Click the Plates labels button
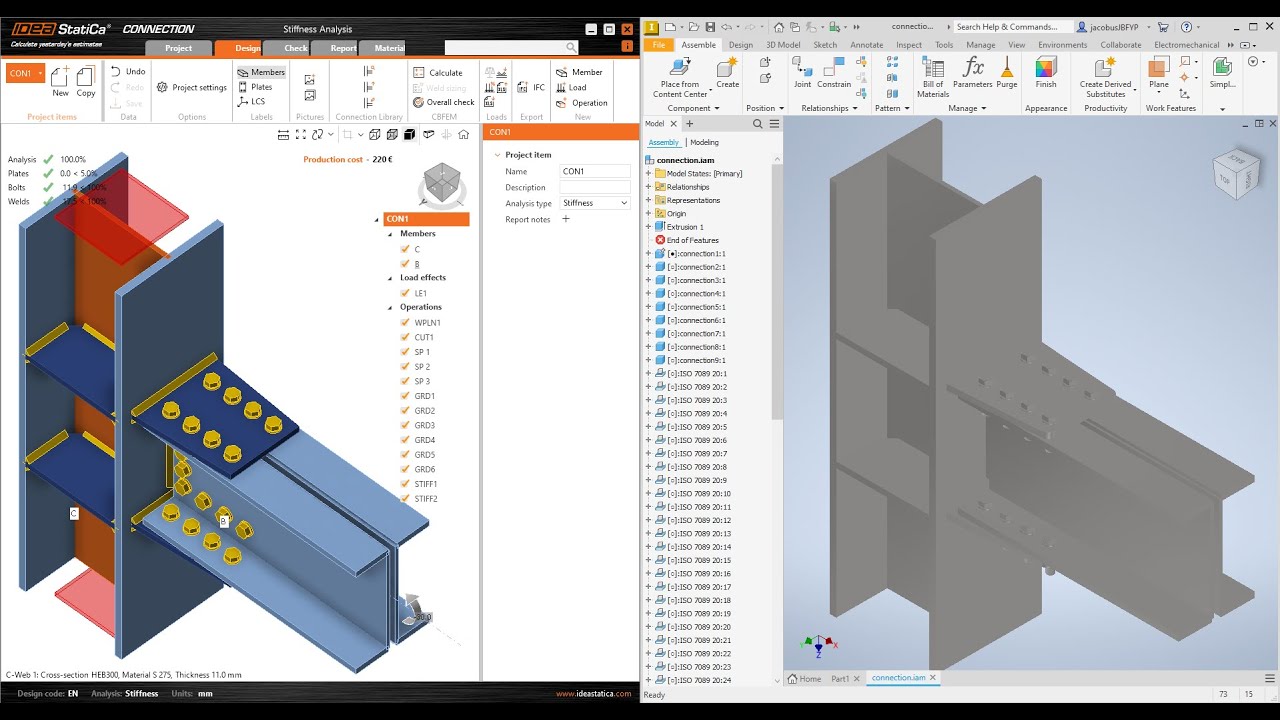Screen dimensions: 1280x720 pyautogui.click(x=255, y=87)
